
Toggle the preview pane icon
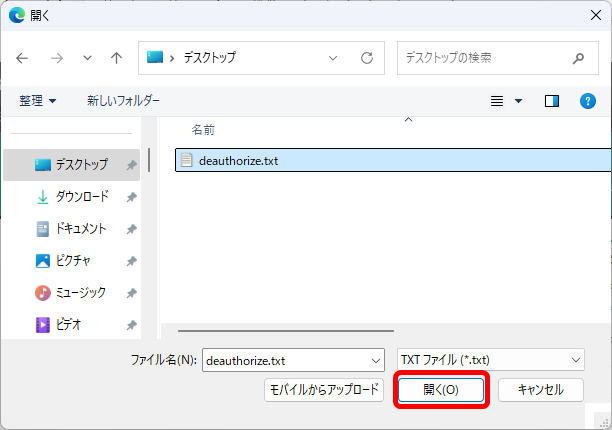tap(551, 101)
